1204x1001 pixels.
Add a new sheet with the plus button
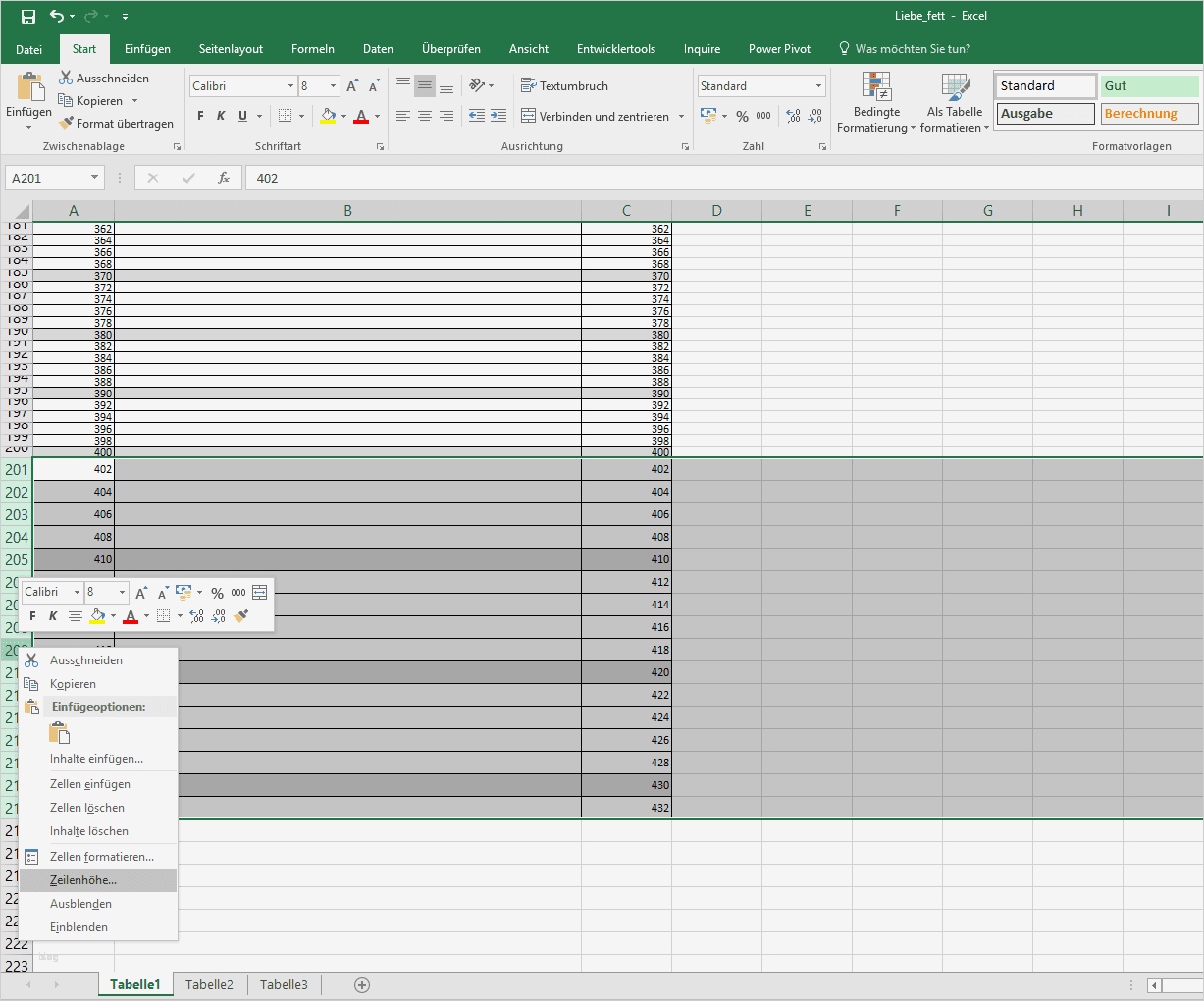tap(362, 985)
